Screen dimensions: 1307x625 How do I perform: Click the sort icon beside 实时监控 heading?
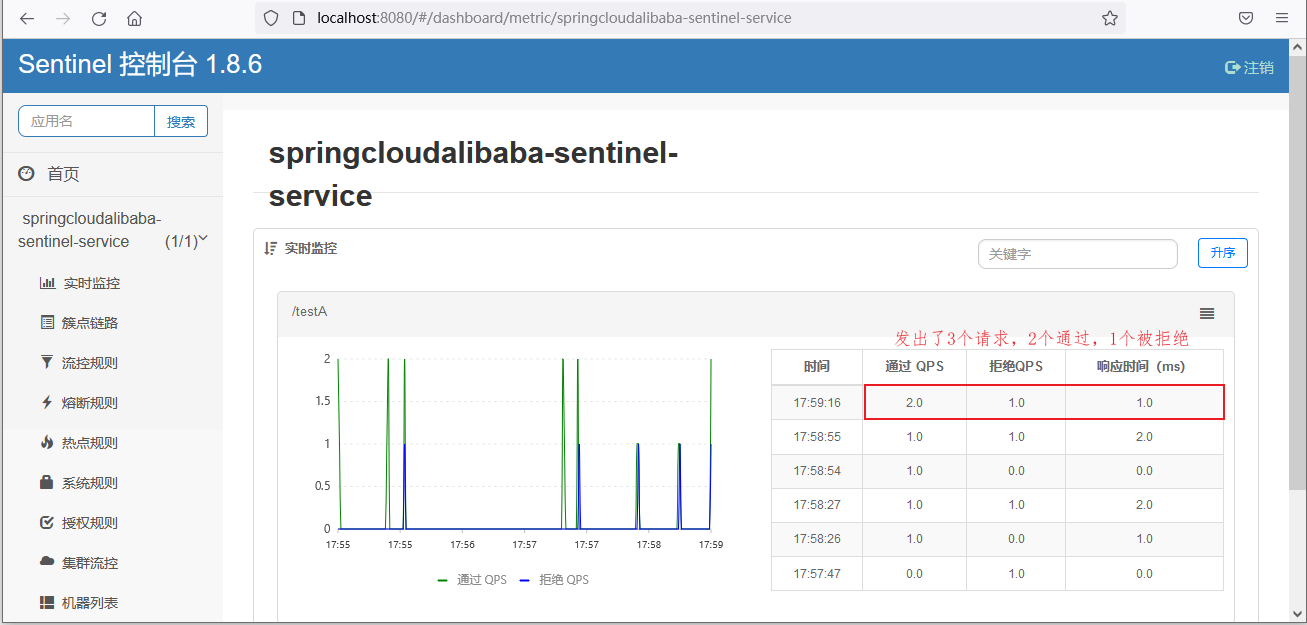click(x=270, y=248)
